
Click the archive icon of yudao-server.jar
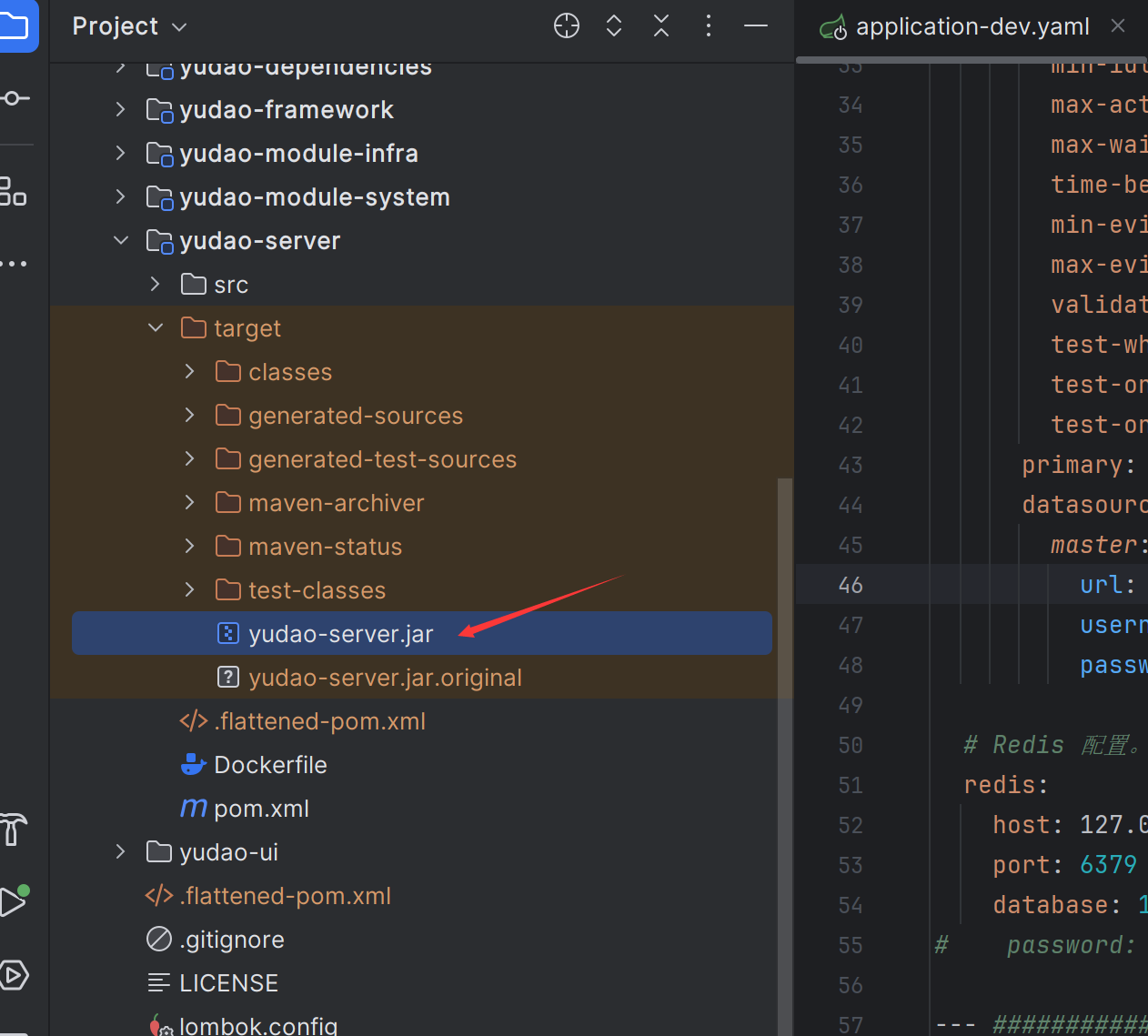(228, 633)
